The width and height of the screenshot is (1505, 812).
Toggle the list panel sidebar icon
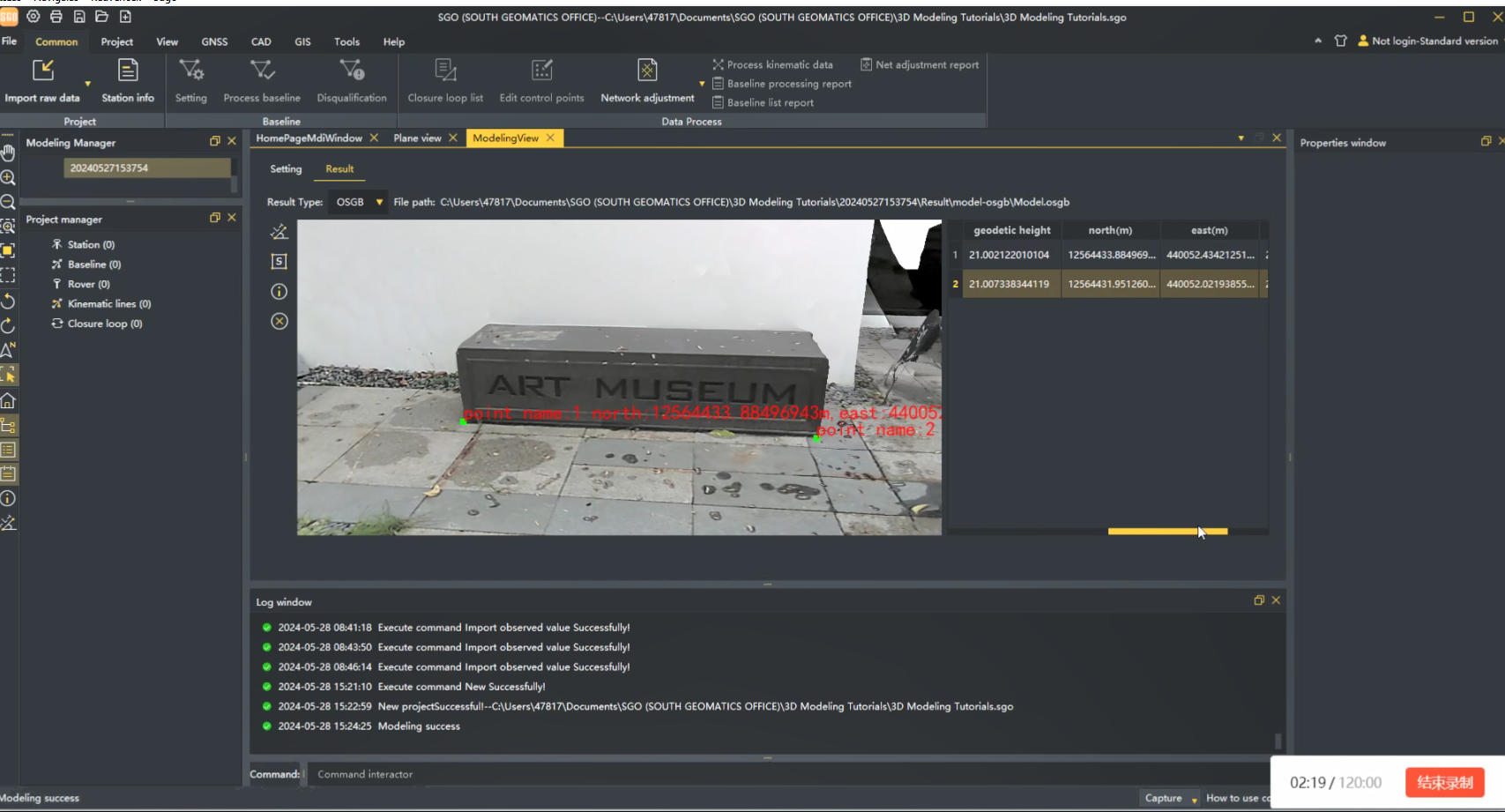8,451
